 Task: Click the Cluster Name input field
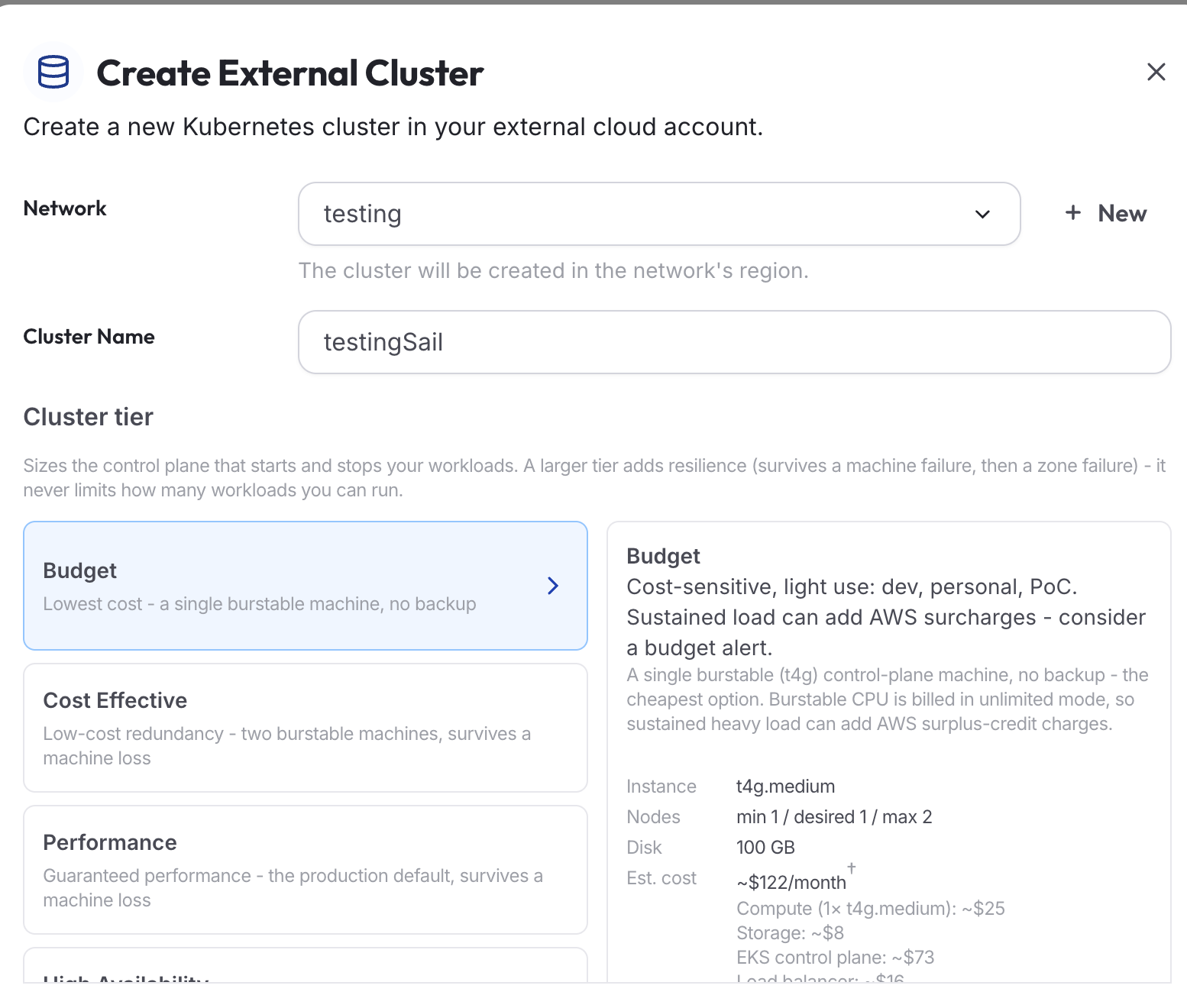pyautogui.click(x=734, y=342)
